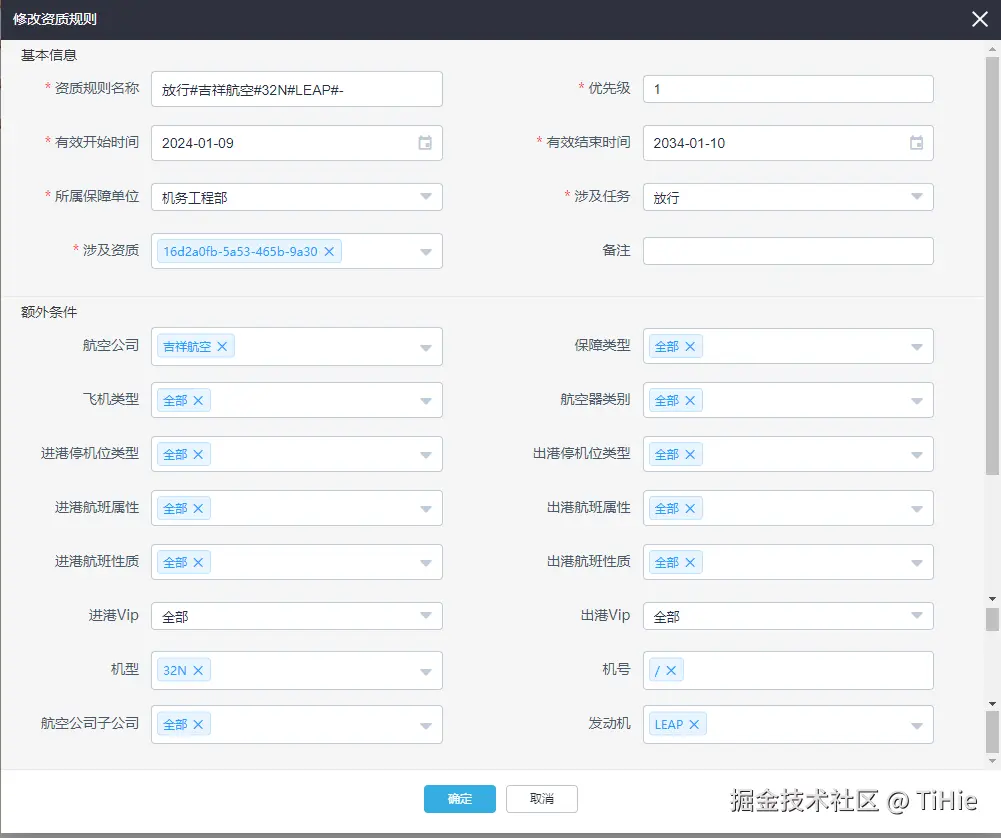Click the 2024-01-09 start date field
This screenshot has width=1001, height=838.
[x=297, y=143]
